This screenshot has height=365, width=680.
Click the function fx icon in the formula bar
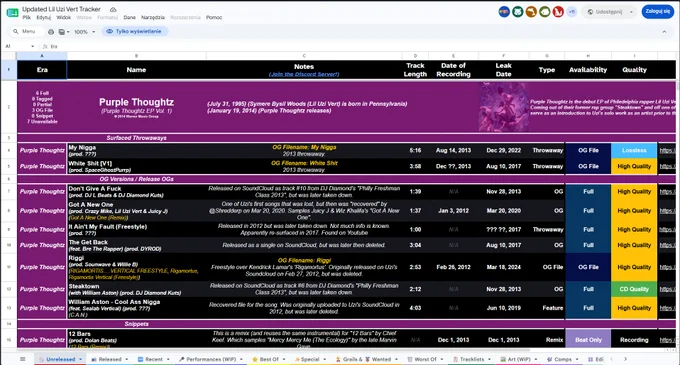coord(45,46)
